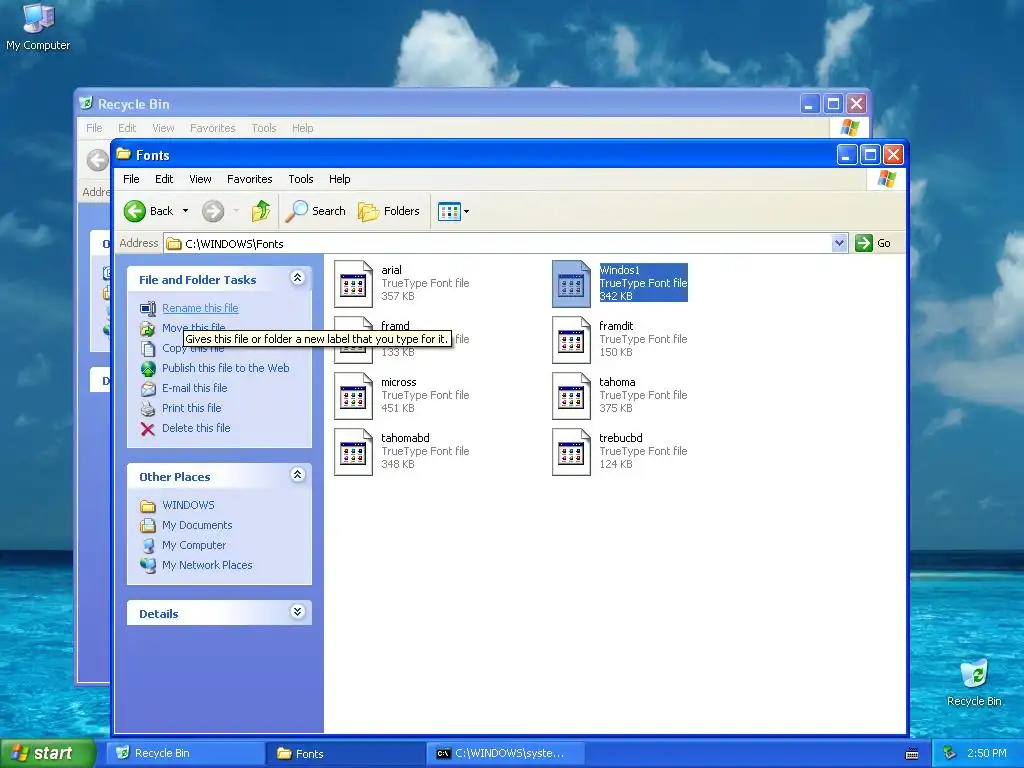Select the arial font file icon
Image resolution: width=1024 pixels, height=768 pixels.
pyautogui.click(x=353, y=283)
